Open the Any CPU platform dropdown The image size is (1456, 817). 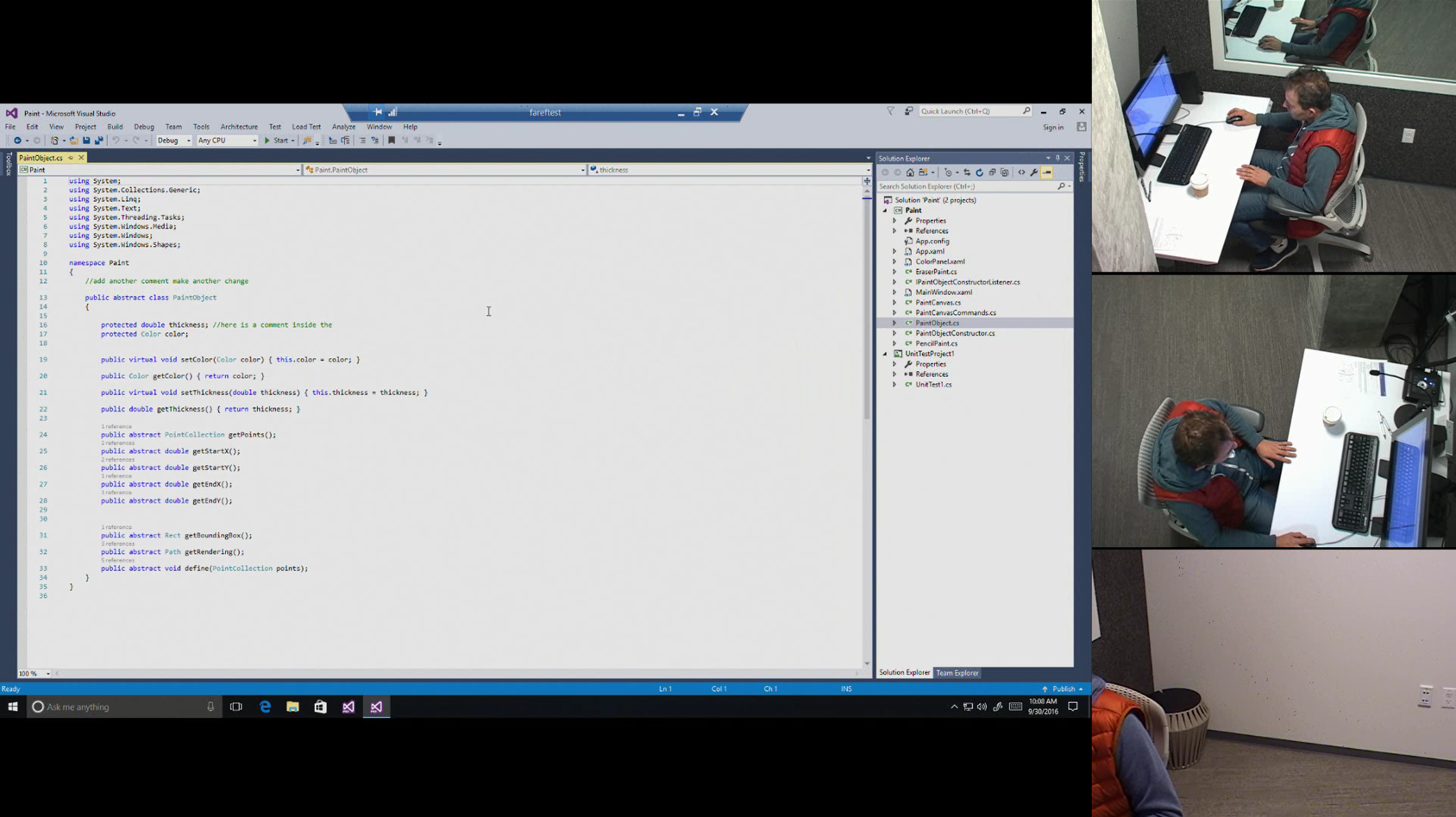(x=227, y=141)
